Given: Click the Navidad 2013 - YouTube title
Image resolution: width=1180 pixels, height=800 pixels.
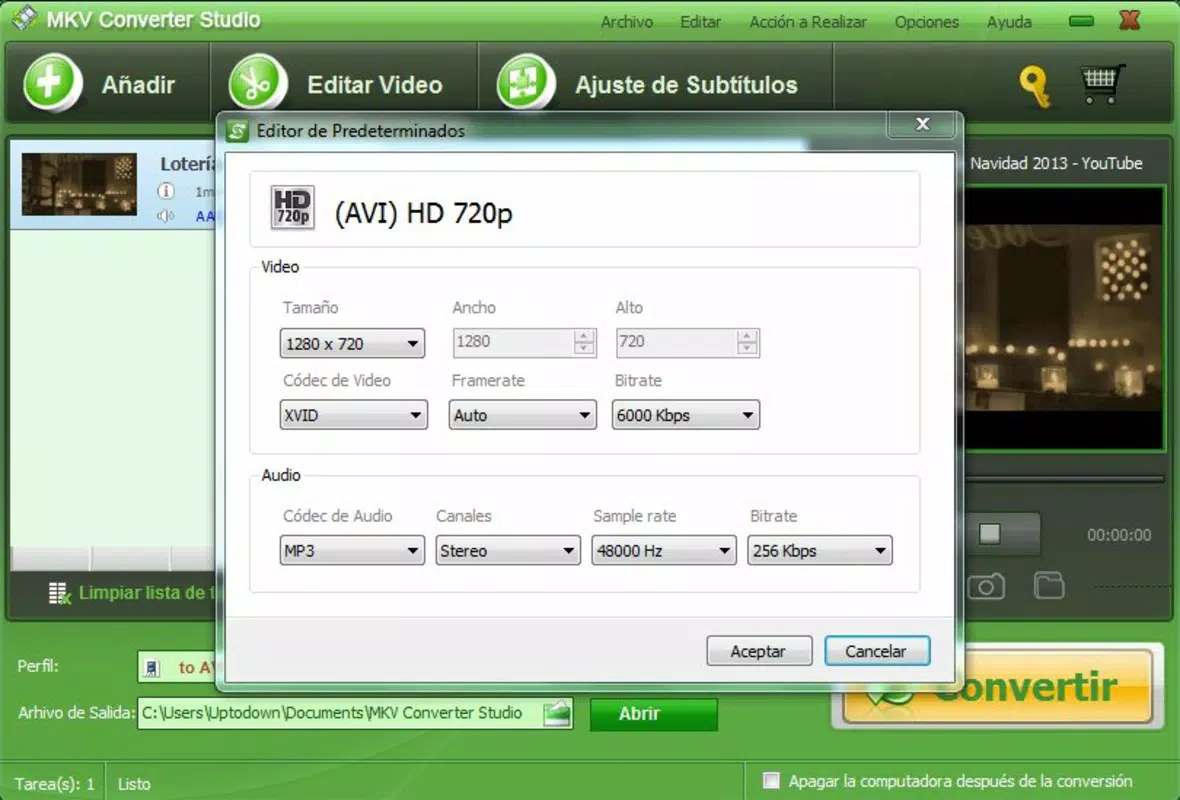Looking at the screenshot, I should (1056, 163).
